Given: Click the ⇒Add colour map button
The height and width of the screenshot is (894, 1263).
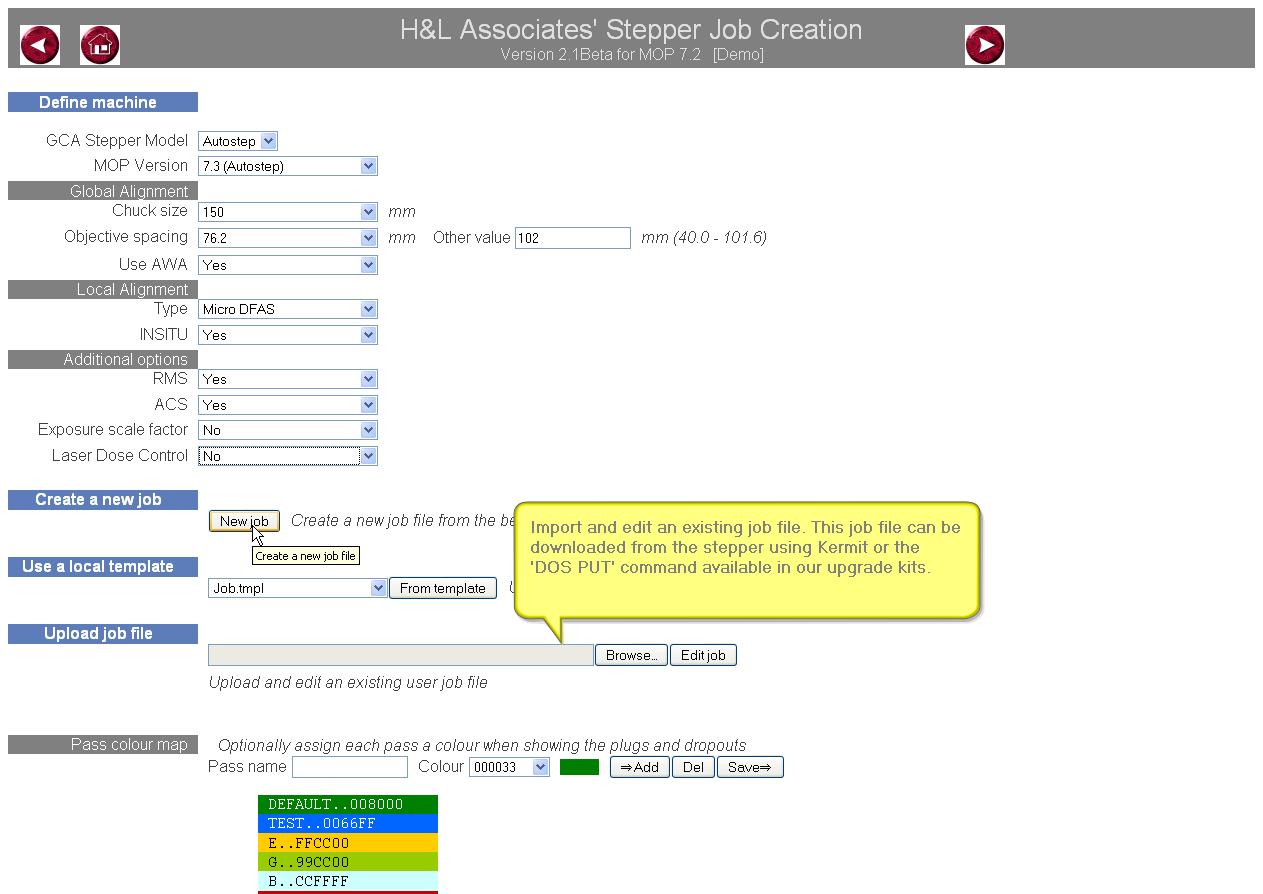Looking at the screenshot, I should [x=640, y=767].
